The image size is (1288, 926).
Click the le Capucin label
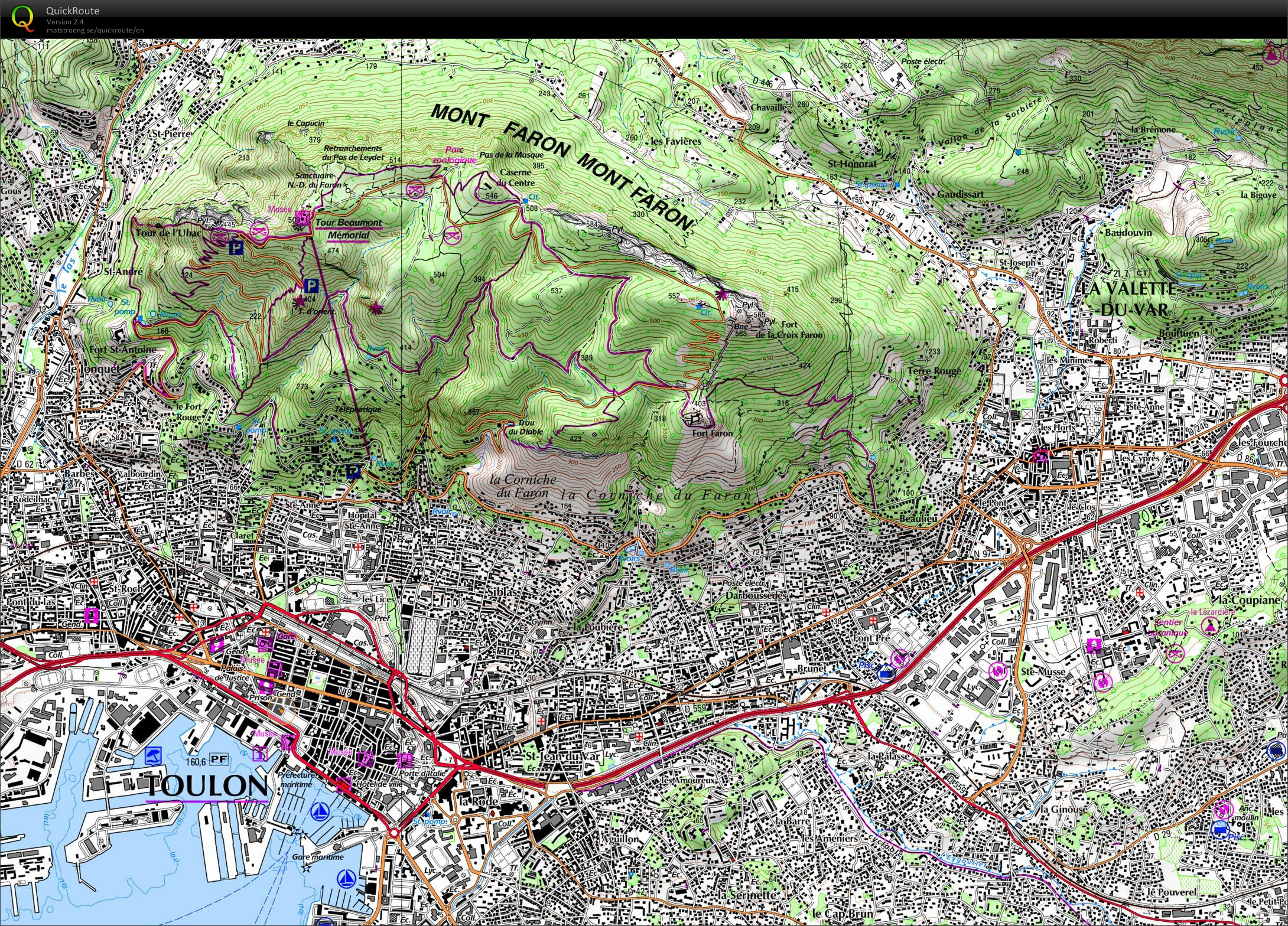coord(306,123)
